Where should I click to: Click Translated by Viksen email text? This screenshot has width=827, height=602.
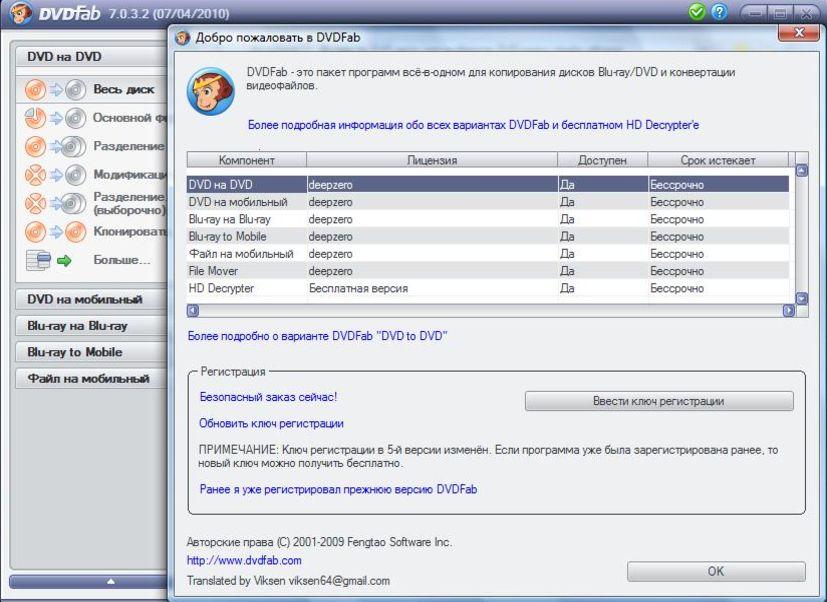288,581
